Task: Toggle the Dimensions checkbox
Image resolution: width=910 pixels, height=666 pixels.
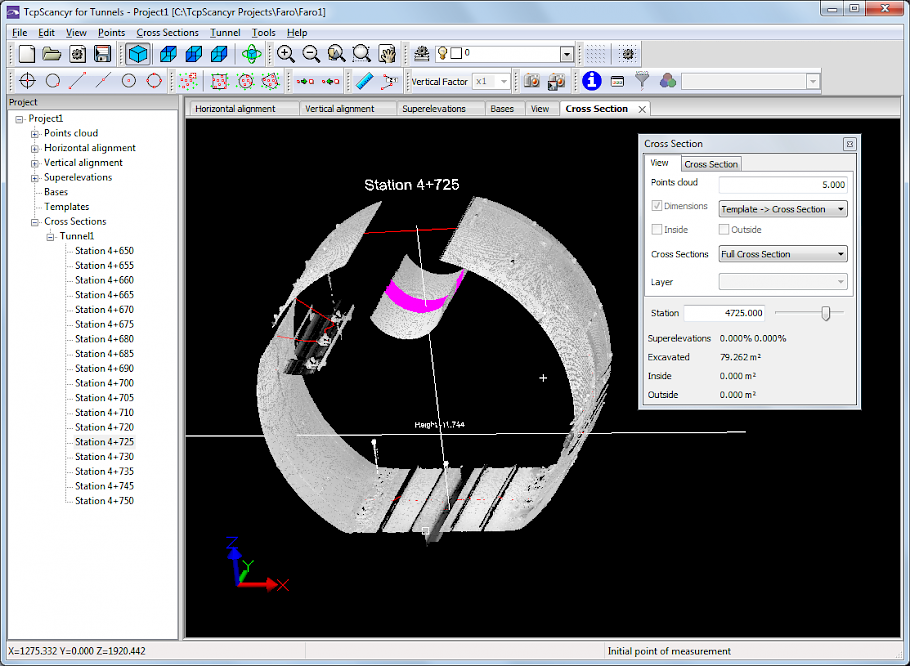Action: (656, 206)
